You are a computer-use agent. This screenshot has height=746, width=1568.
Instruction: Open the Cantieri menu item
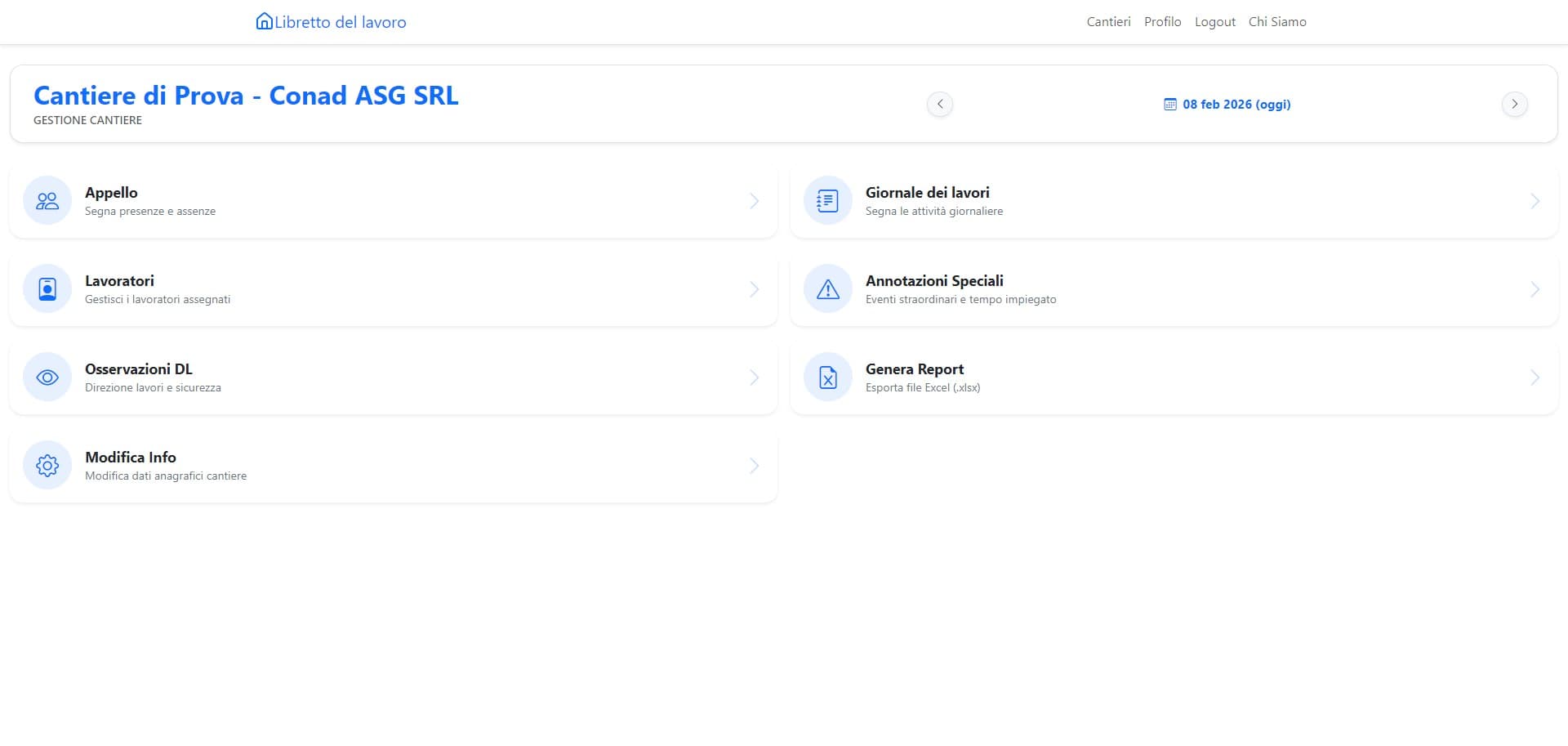pyautogui.click(x=1108, y=21)
